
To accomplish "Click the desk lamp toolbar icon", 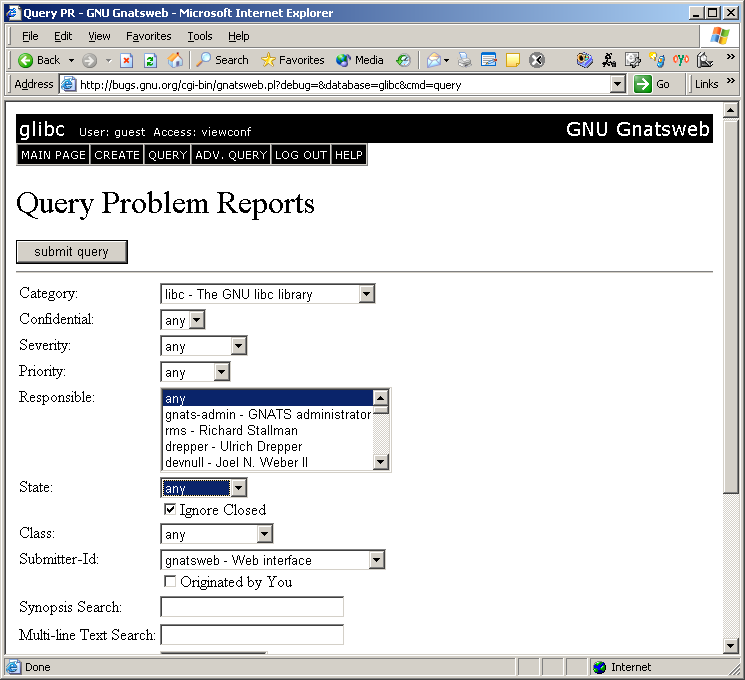I will coord(705,60).
